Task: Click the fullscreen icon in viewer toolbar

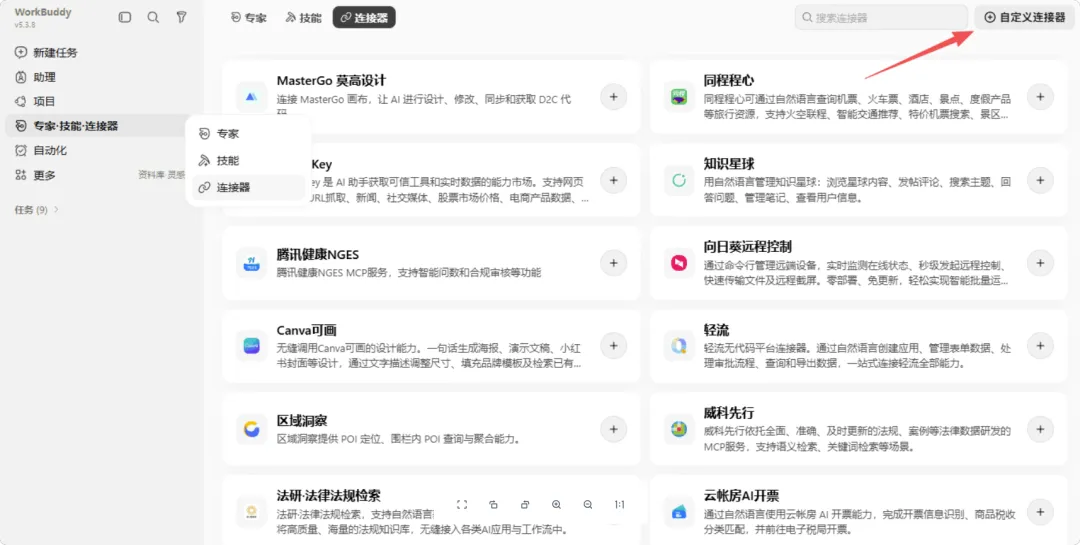Action: (462, 504)
